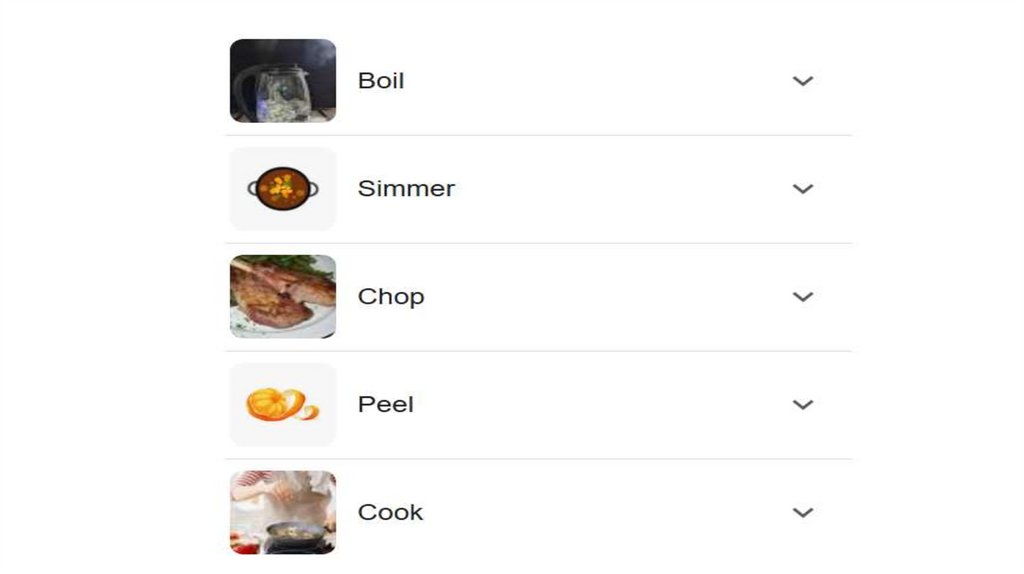Click the orange peel icon

[x=283, y=404]
